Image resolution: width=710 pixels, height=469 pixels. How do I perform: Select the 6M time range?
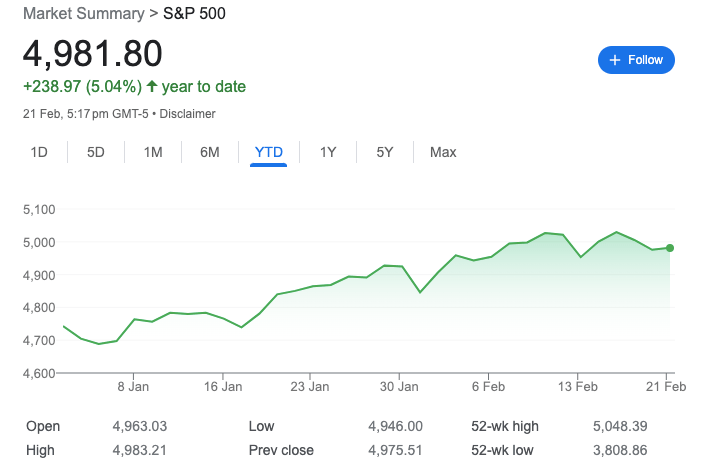pyautogui.click(x=210, y=152)
